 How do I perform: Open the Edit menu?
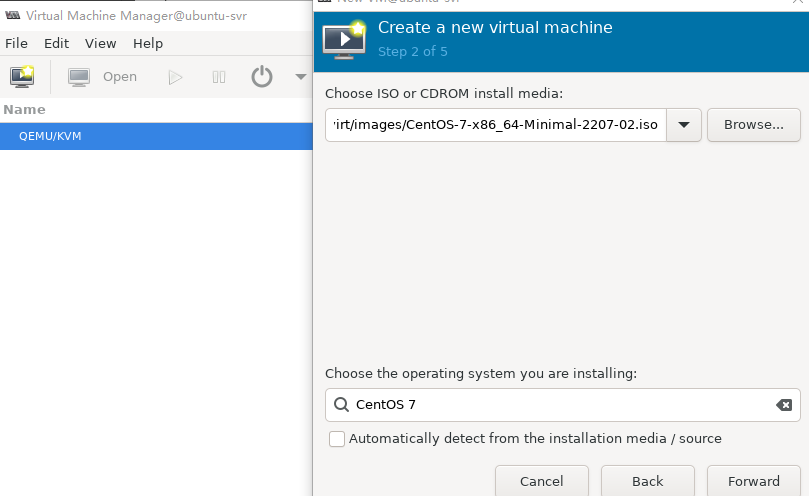[x=57, y=44]
